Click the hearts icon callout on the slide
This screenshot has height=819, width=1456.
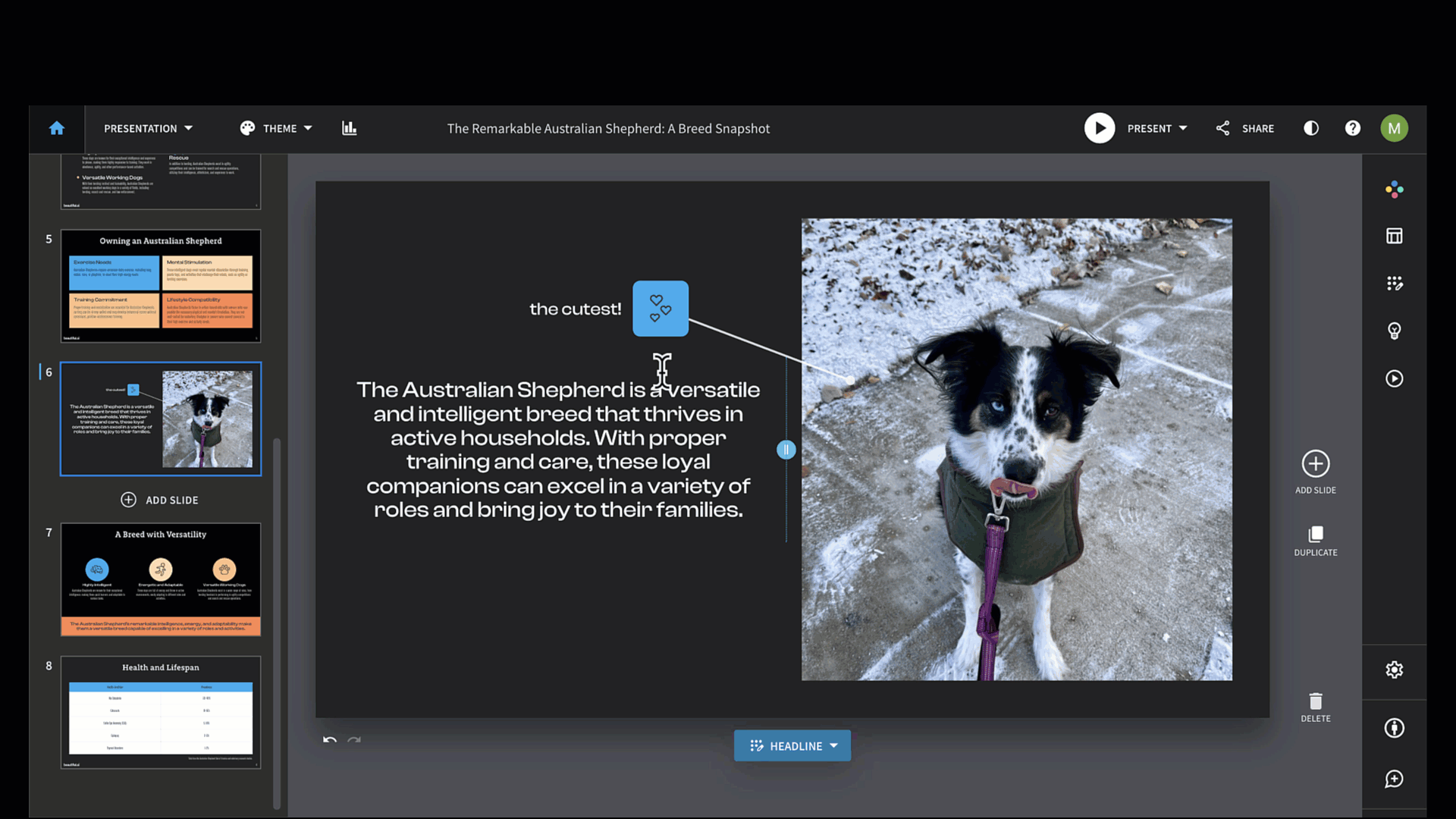click(661, 309)
